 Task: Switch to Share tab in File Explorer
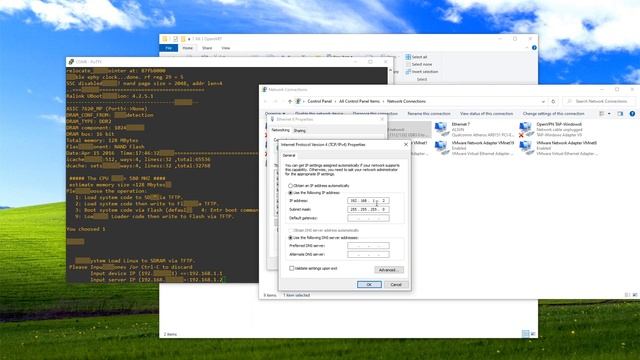207,48
